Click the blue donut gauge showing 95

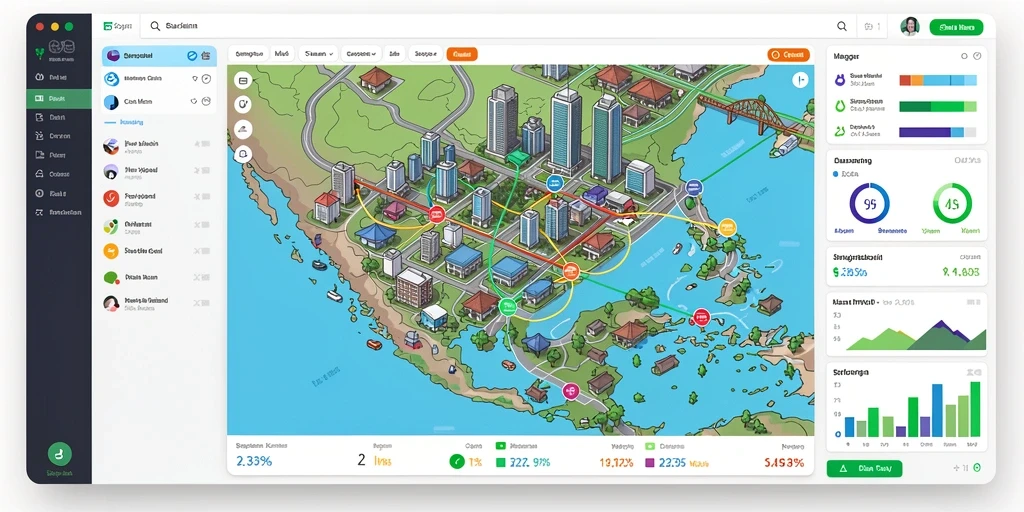[x=869, y=203]
